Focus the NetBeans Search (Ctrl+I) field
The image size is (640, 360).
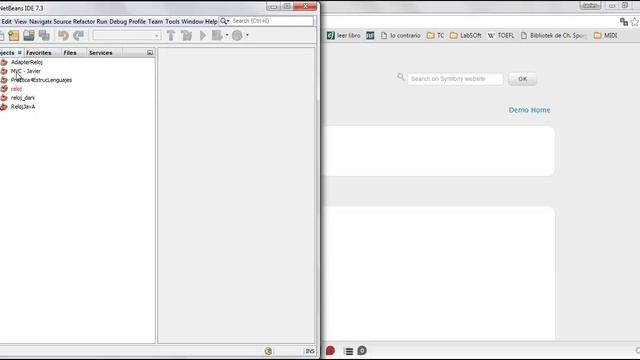[x=272, y=21]
